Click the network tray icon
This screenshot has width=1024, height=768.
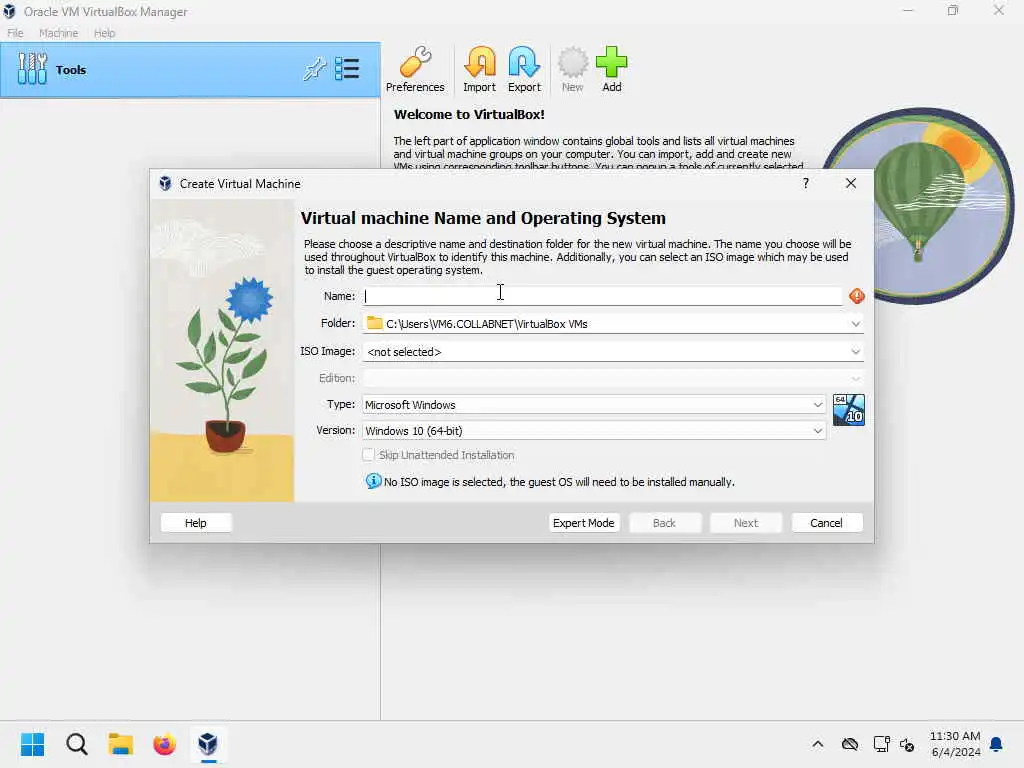881,744
